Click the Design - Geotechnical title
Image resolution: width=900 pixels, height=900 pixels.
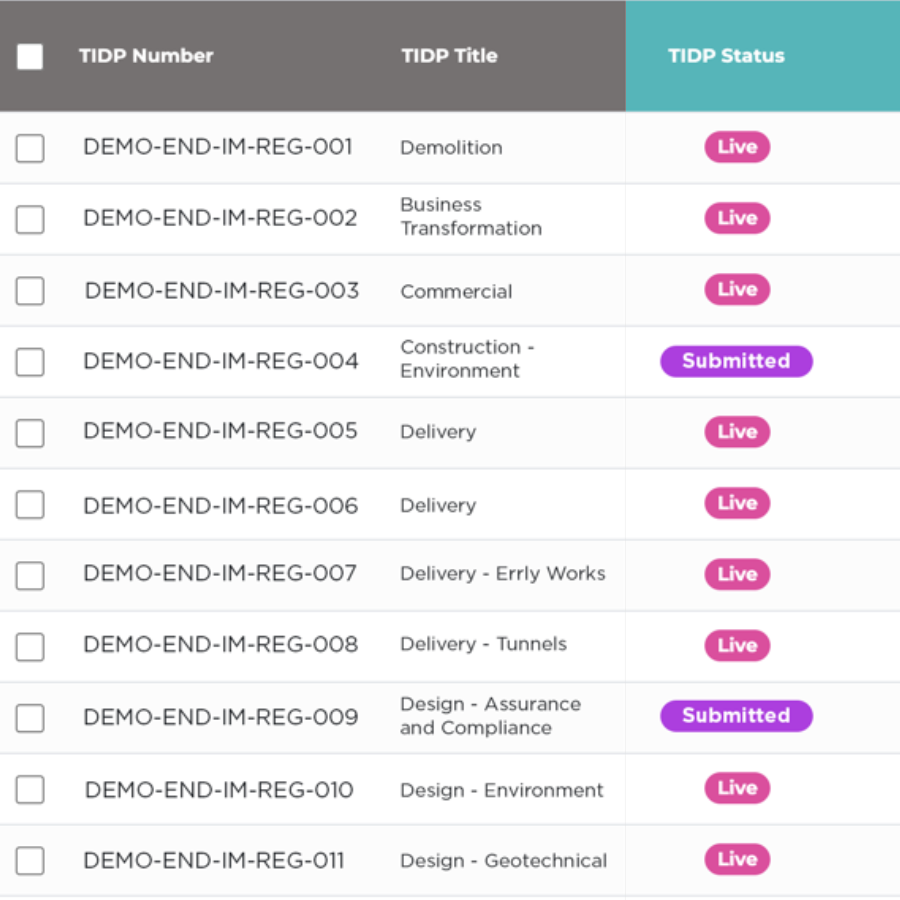click(503, 861)
